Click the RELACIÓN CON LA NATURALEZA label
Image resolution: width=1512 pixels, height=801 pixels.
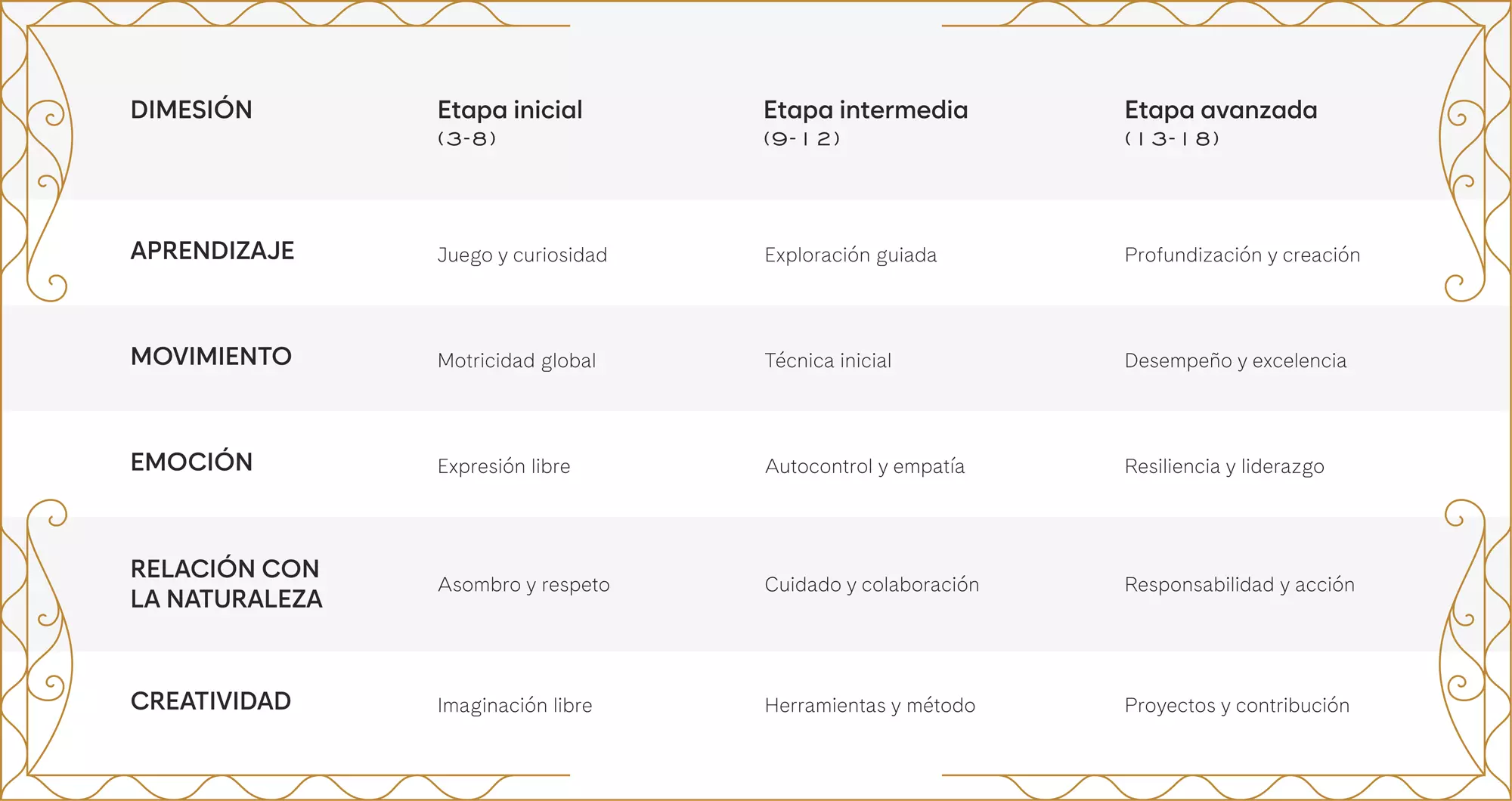click(226, 583)
